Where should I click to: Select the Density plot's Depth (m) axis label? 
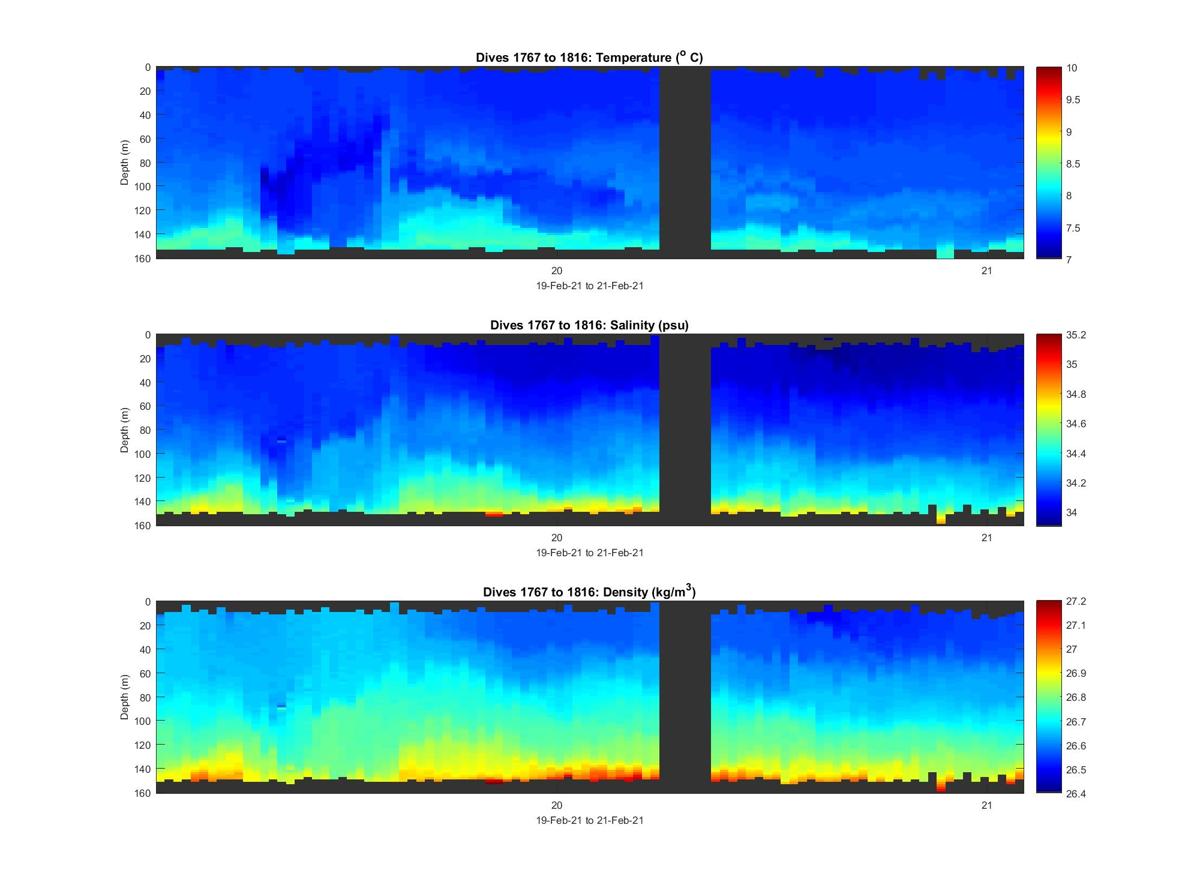tap(125, 697)
